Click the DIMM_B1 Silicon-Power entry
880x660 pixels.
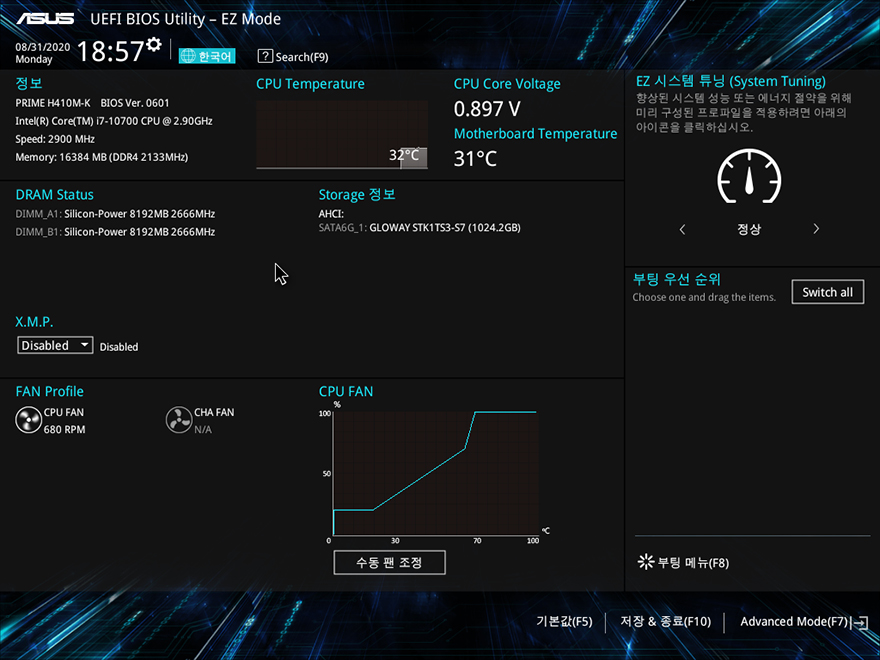tap(115, 232)
